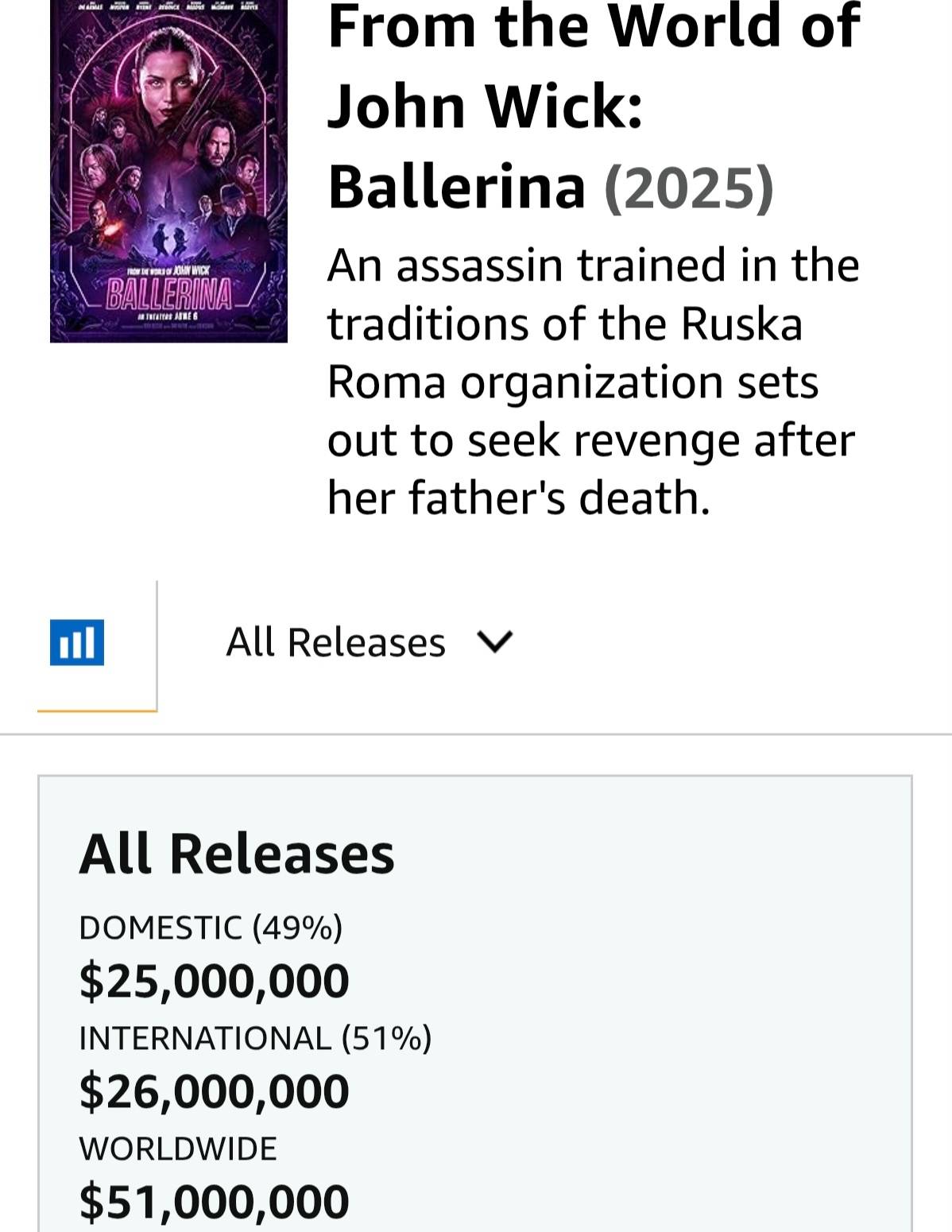Click the chevron beside All Releases

pos(494,641)
